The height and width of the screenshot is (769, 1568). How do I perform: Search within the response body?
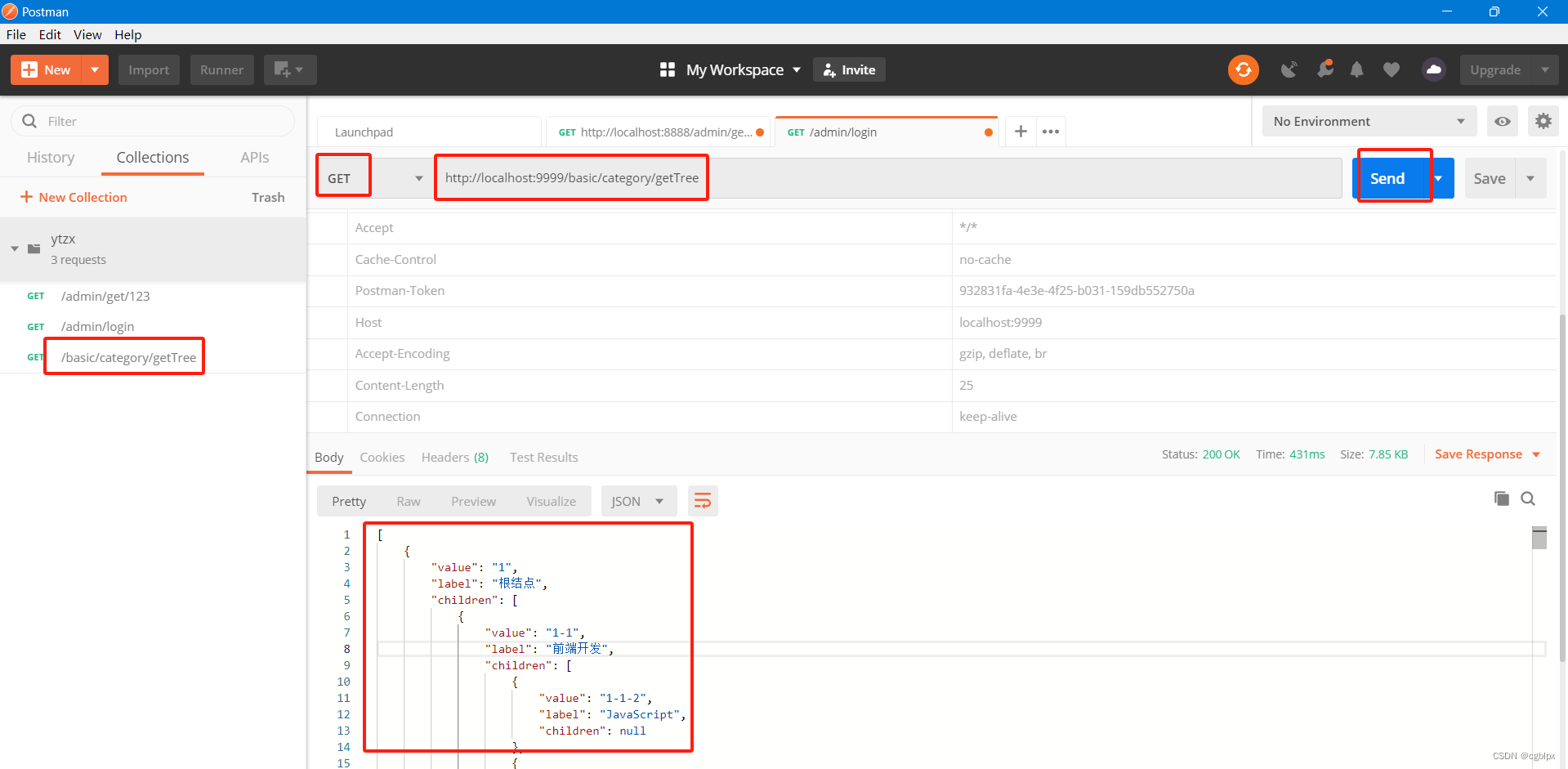(1528, 499)
